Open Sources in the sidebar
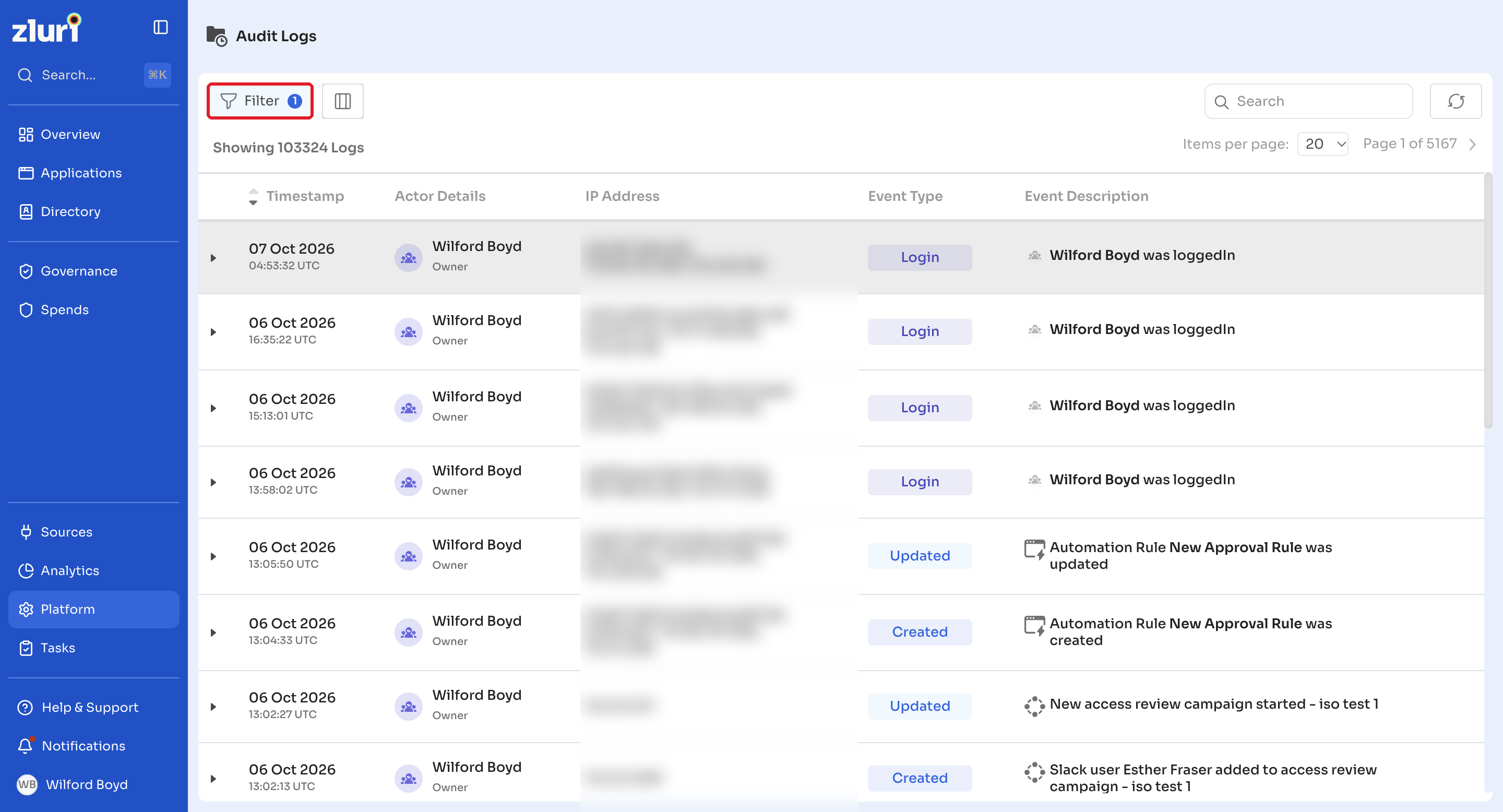This screenshot has height=812, width=1503. [94, 531]
